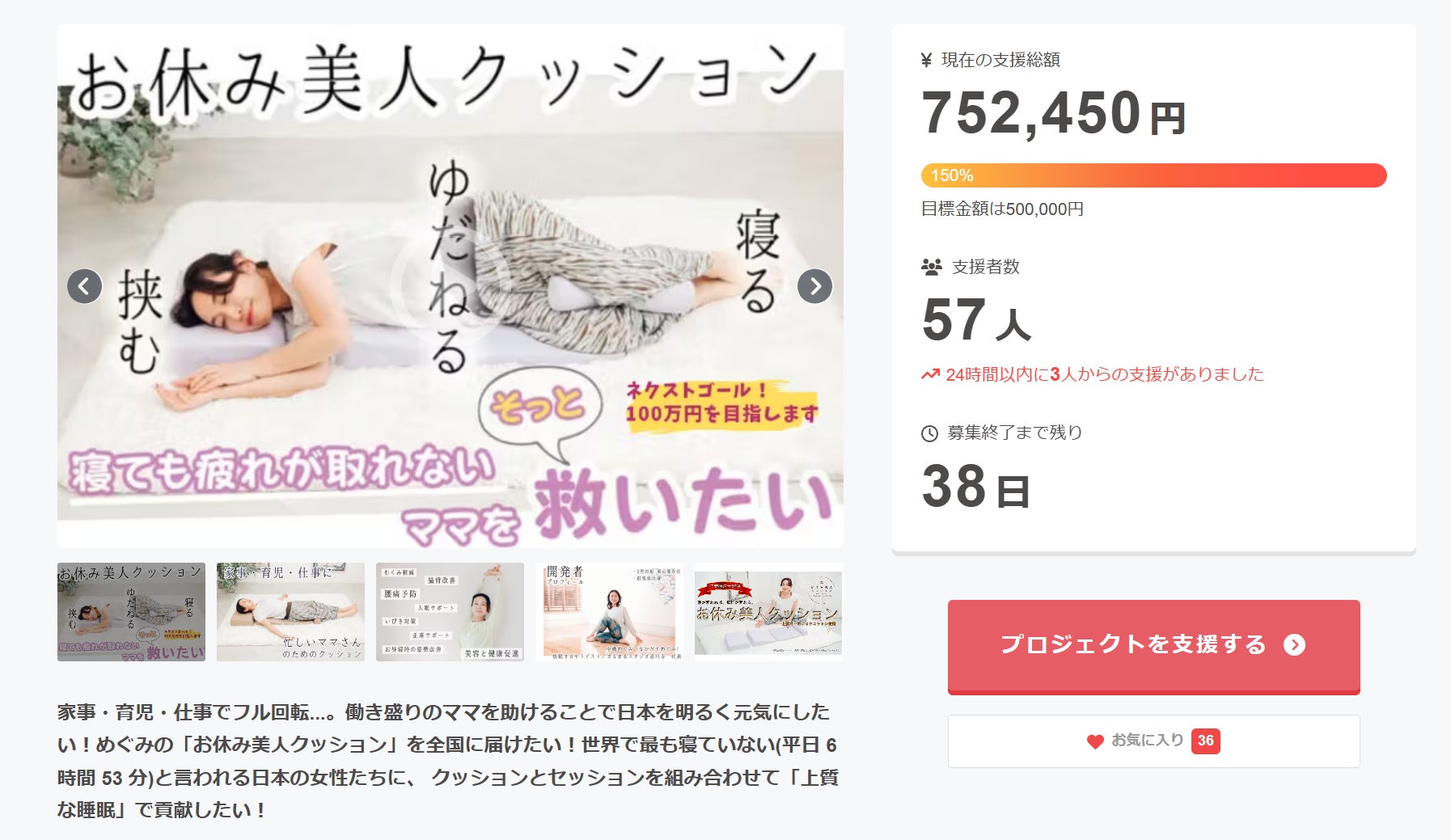Image resolution: width=1451 pixels, height=840 pixels.
Task: Play the main project video
Action: [450, 283]
